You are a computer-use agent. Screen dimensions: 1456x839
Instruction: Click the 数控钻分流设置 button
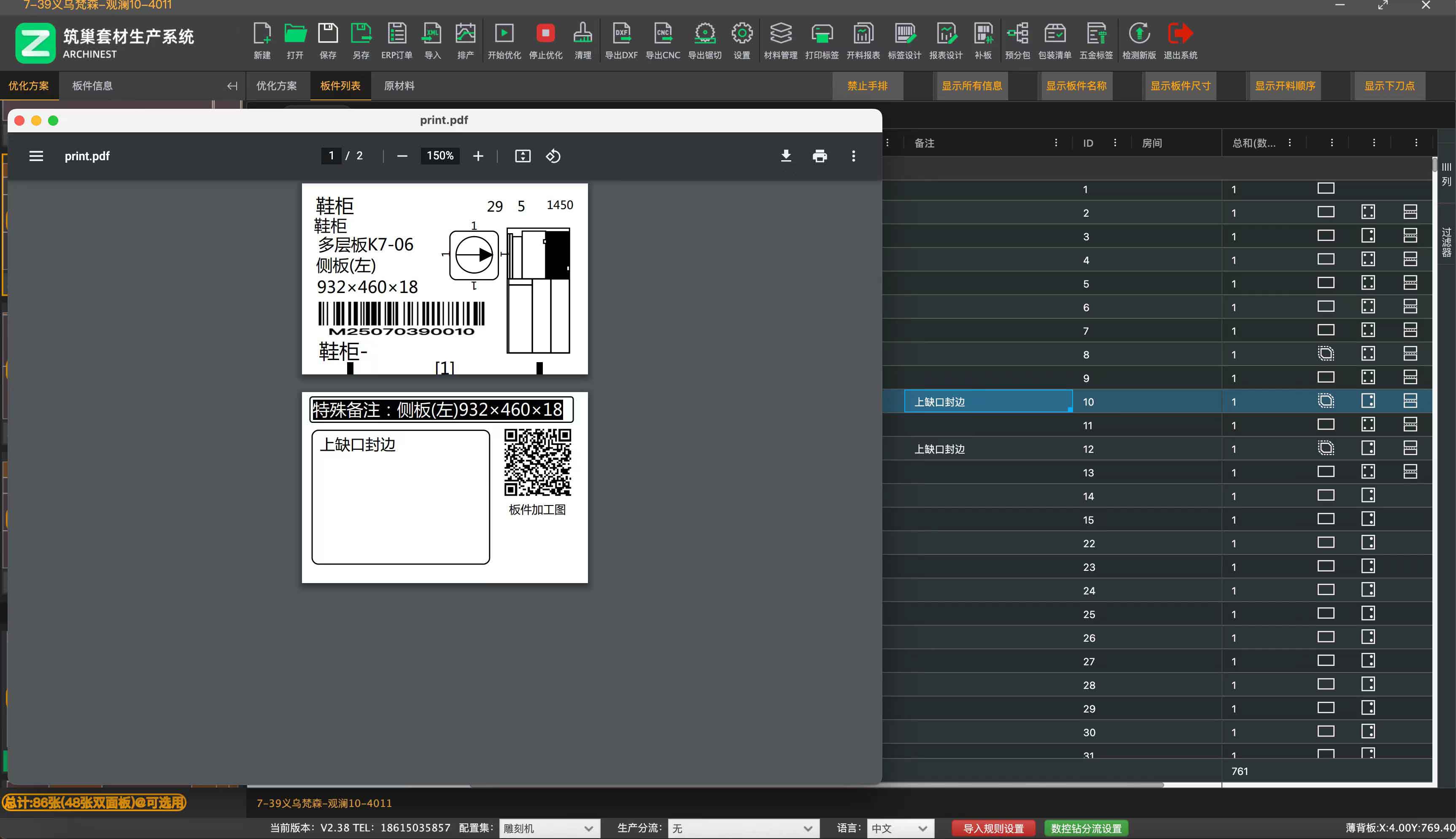(x=1086, y=828)
